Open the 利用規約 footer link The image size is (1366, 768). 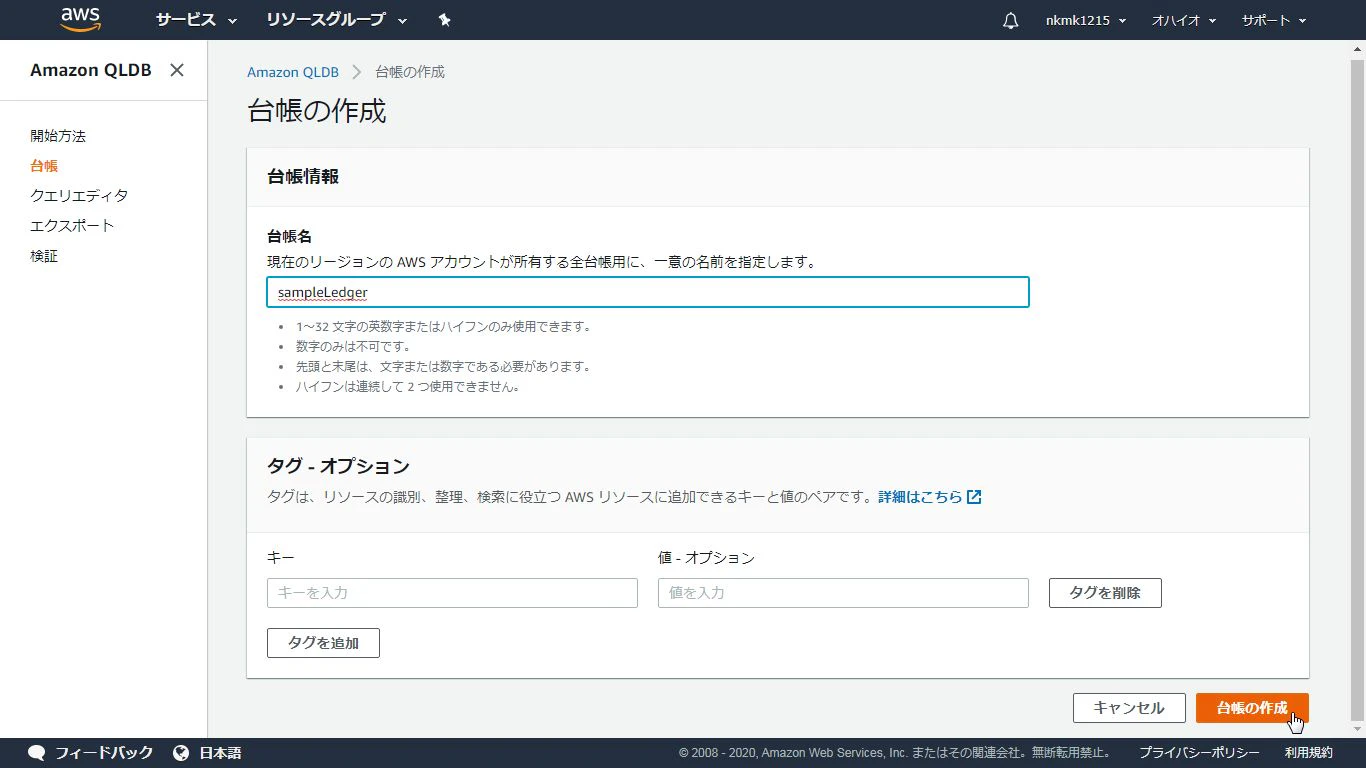[x=1309, y=753]
